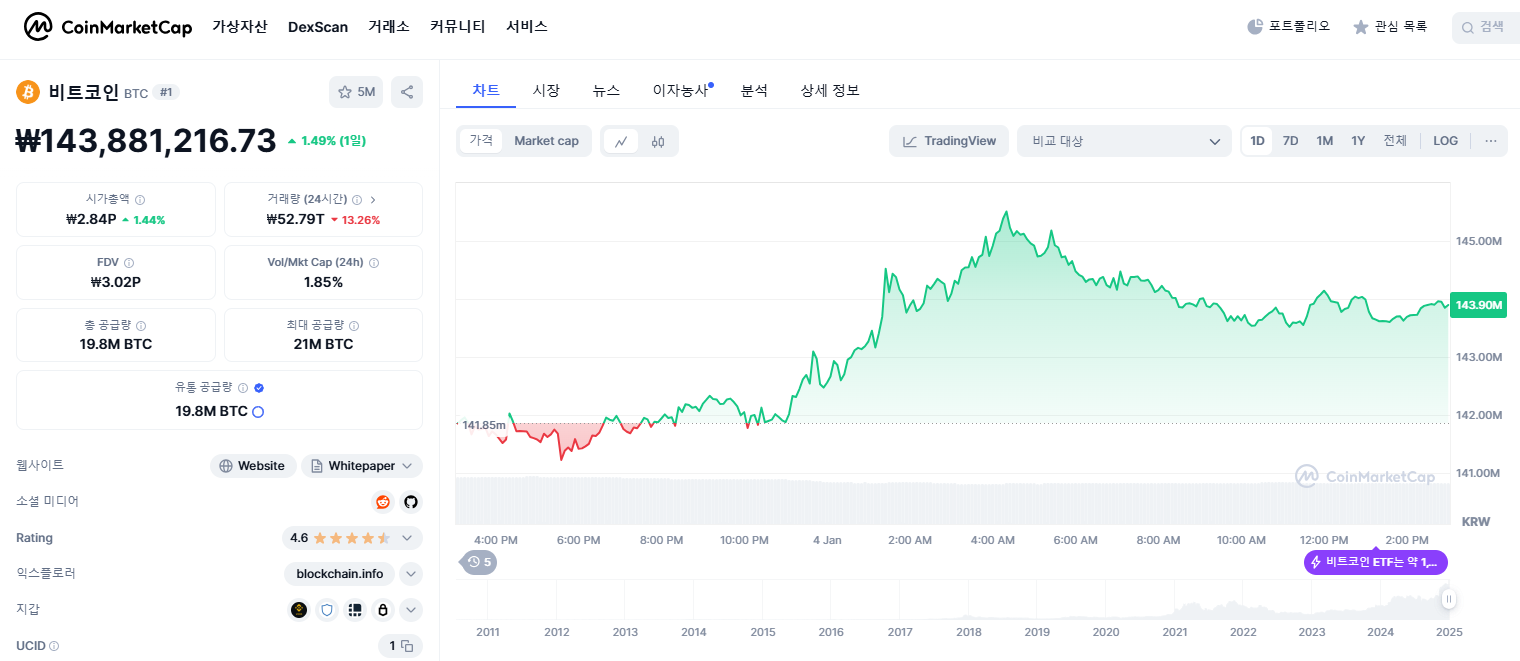Click the share icon button

[407, 92]
